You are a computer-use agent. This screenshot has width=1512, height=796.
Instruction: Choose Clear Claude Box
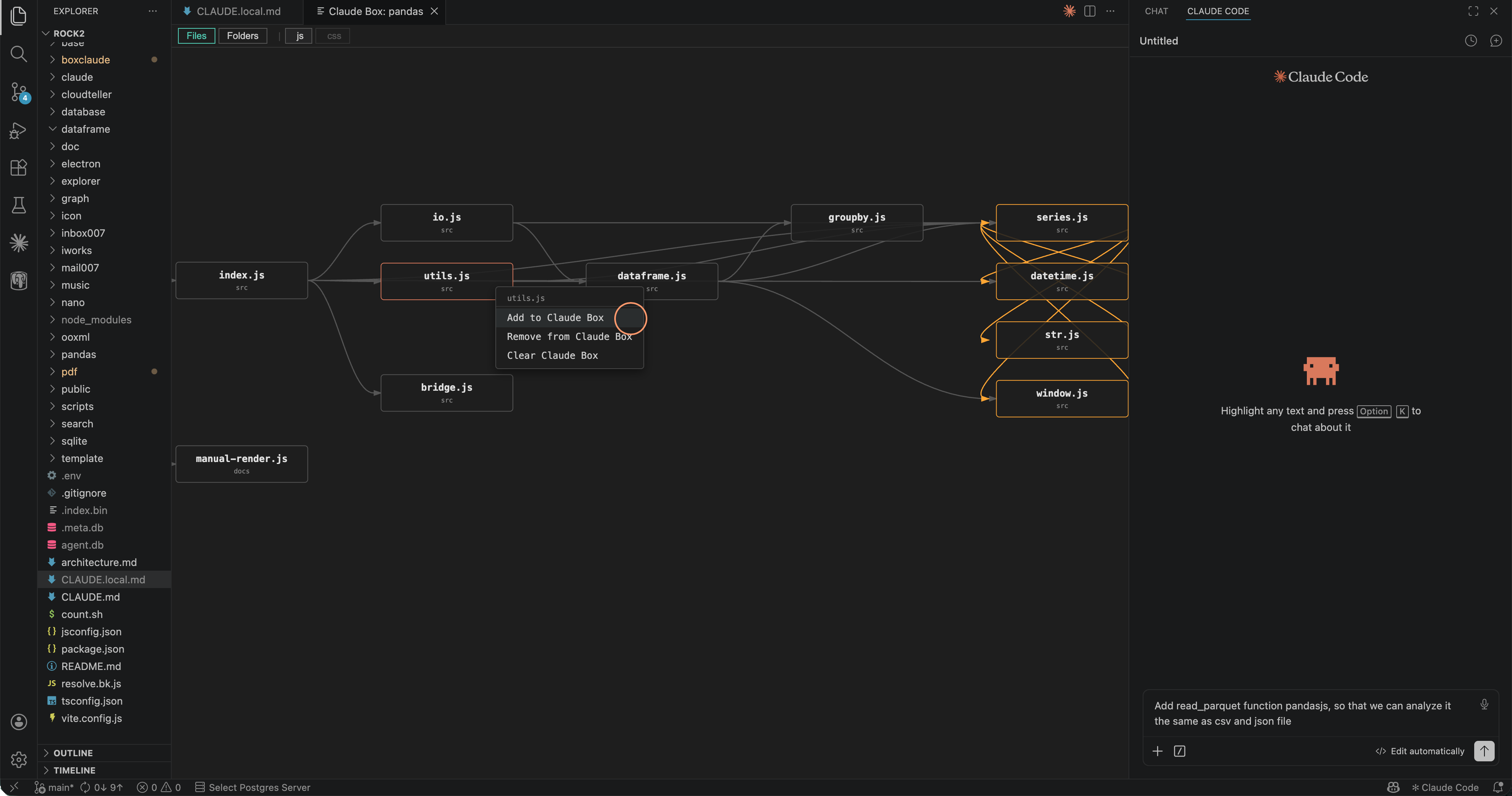pos(569,355)
